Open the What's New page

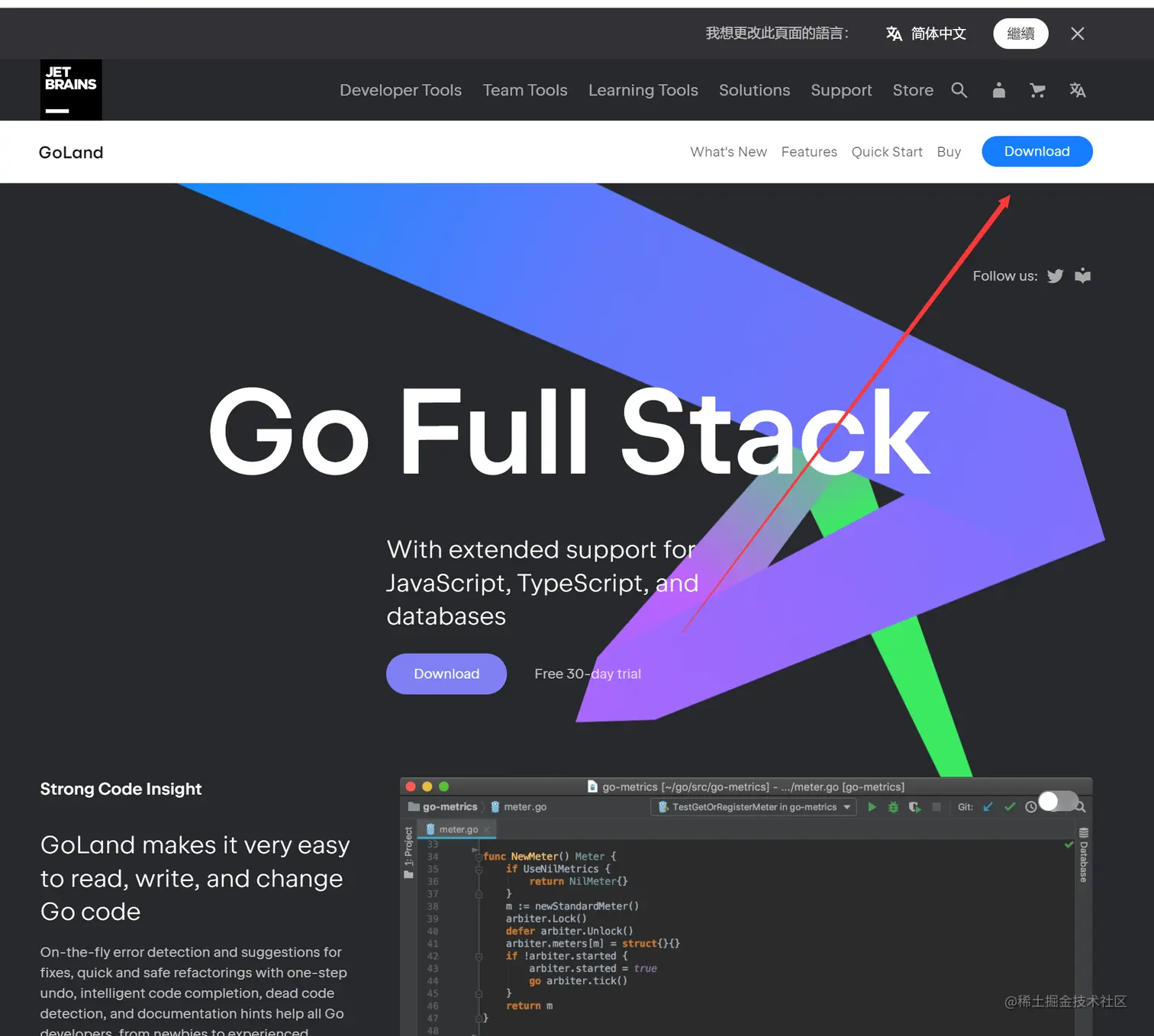[728, 152]
